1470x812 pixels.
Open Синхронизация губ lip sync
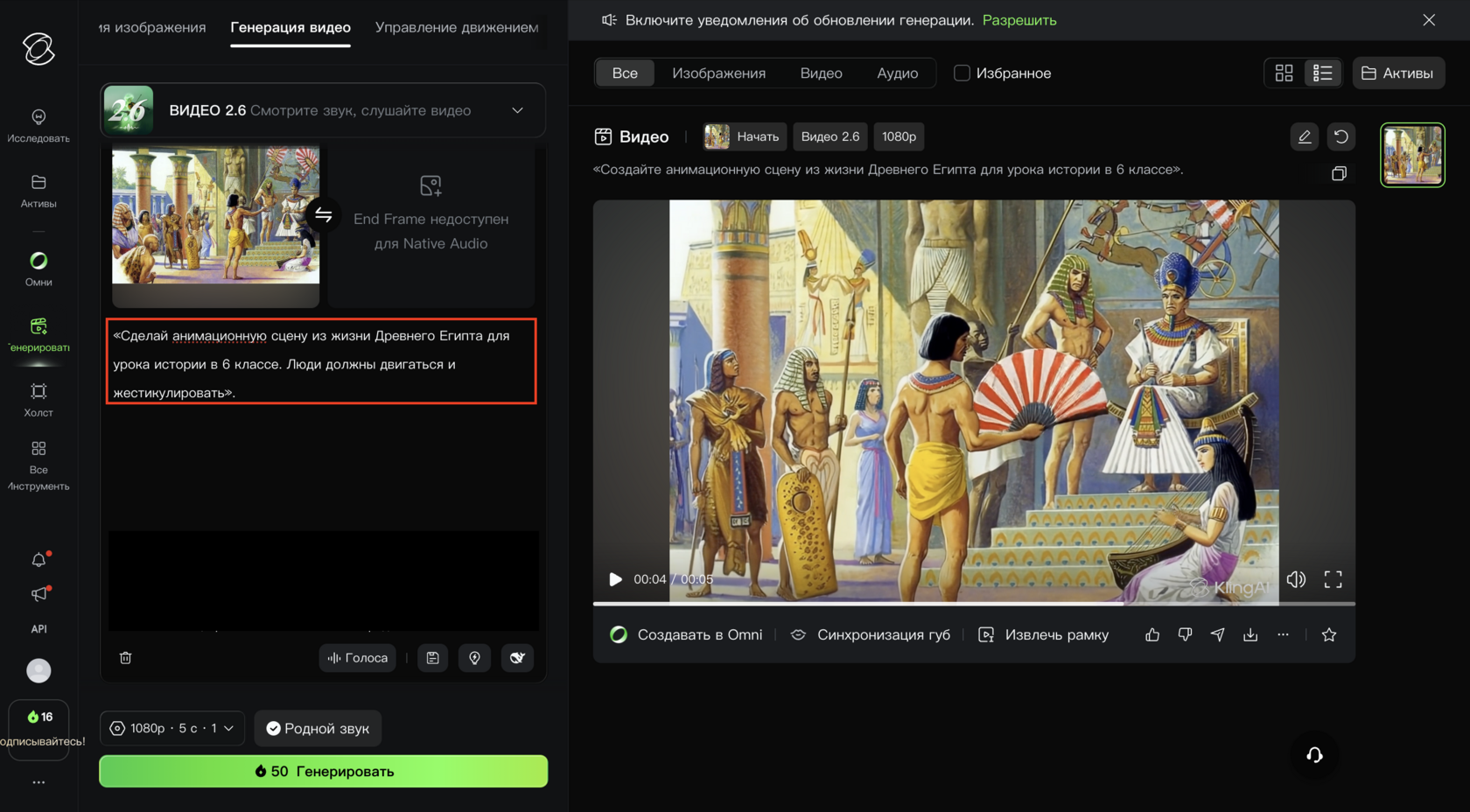(x=870, y=635)
